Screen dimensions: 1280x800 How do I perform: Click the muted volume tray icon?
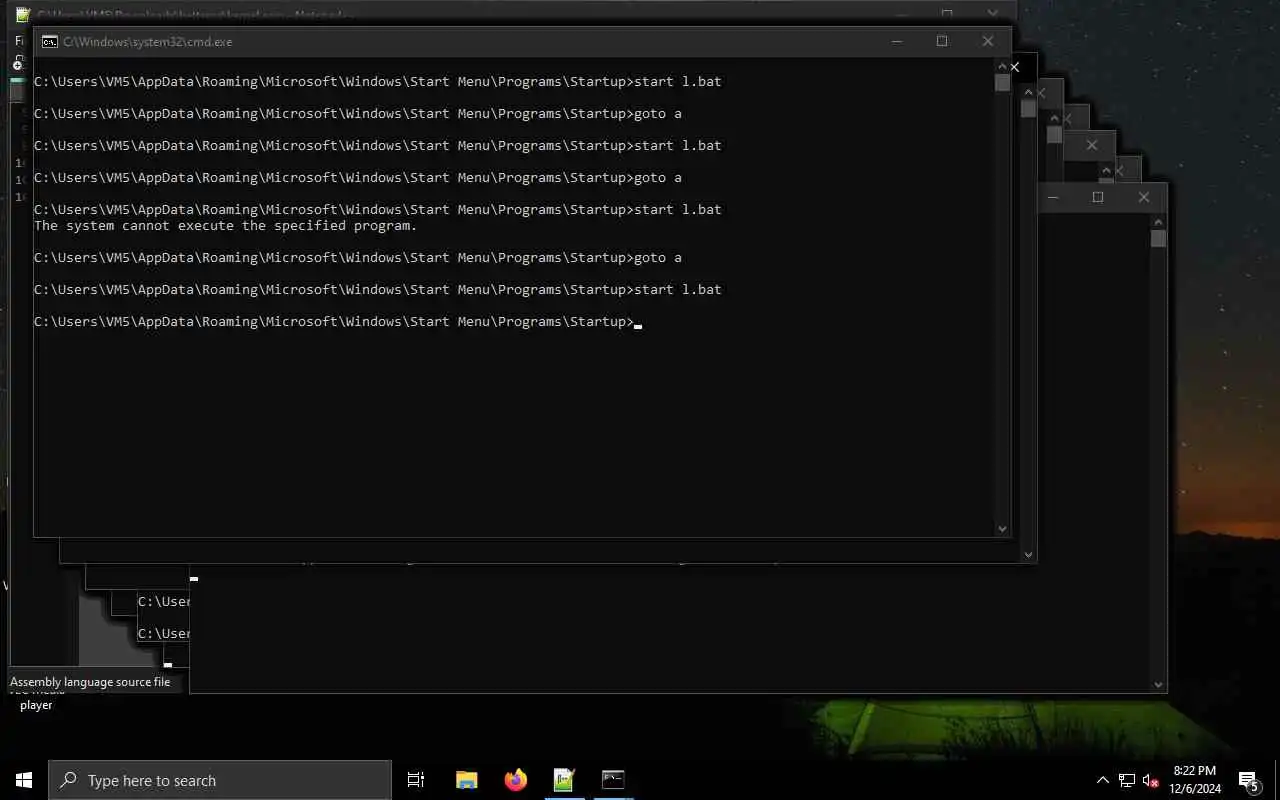pos(1150,780)
